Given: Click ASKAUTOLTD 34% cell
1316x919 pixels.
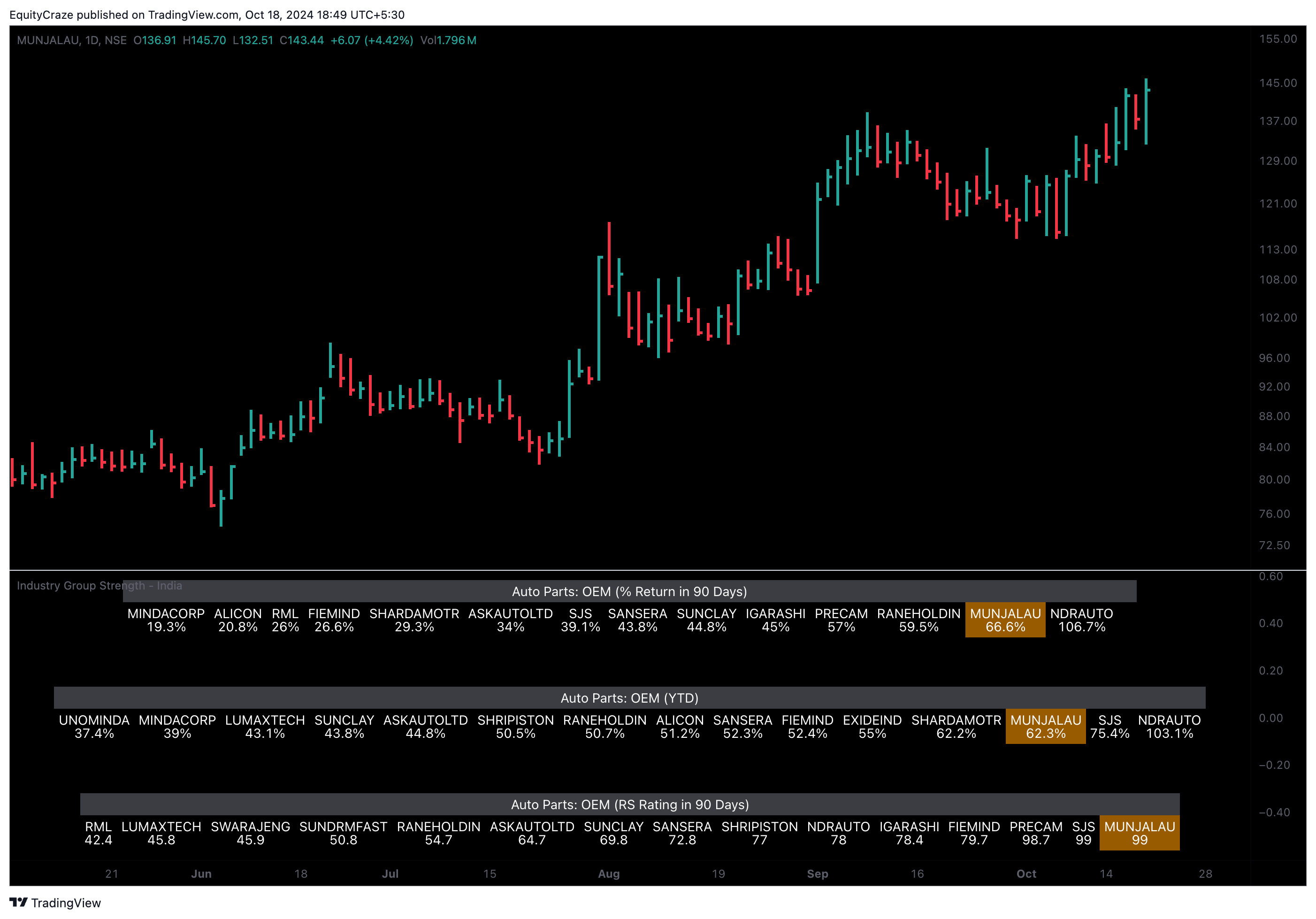Looking at the screenshot, I should [x=511, y=620].
